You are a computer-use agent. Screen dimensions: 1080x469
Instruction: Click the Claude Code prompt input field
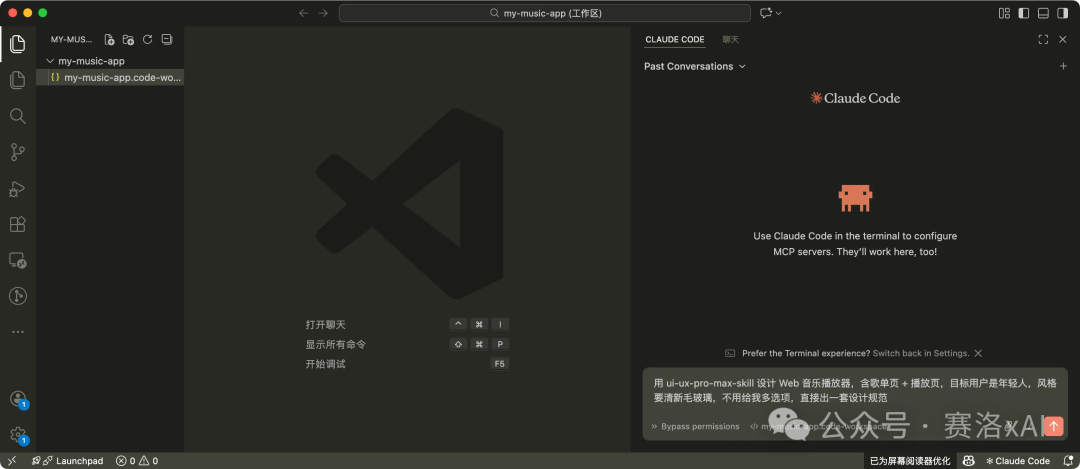pos(850,390)
